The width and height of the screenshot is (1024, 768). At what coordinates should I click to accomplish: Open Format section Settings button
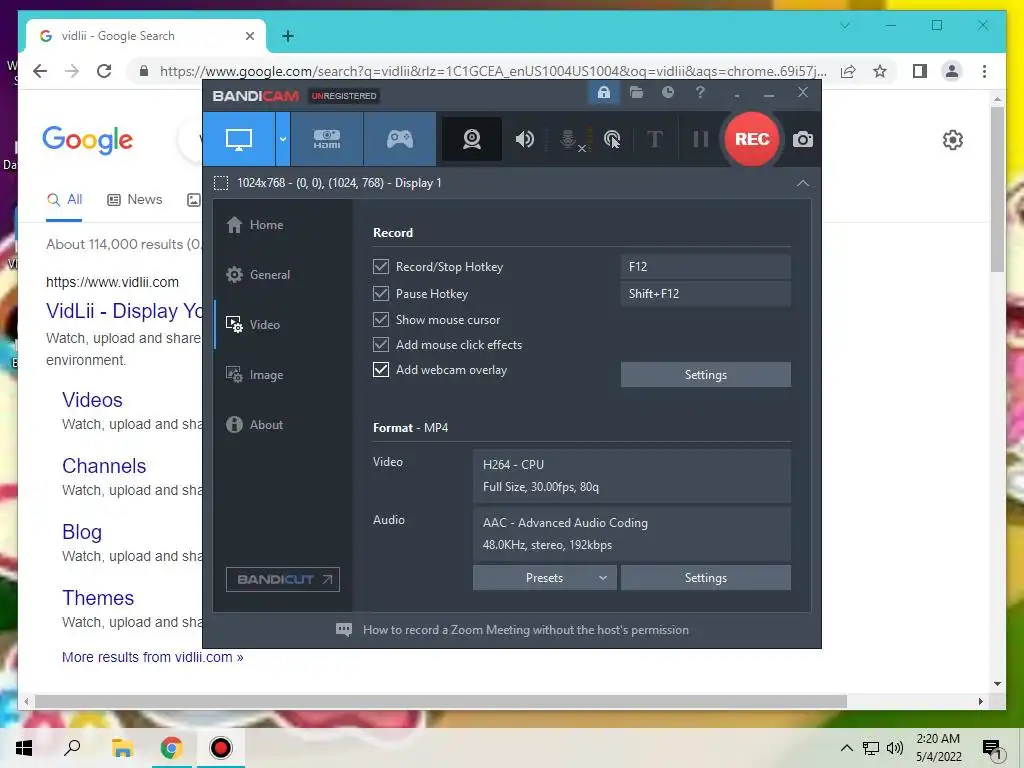[705, 578]
